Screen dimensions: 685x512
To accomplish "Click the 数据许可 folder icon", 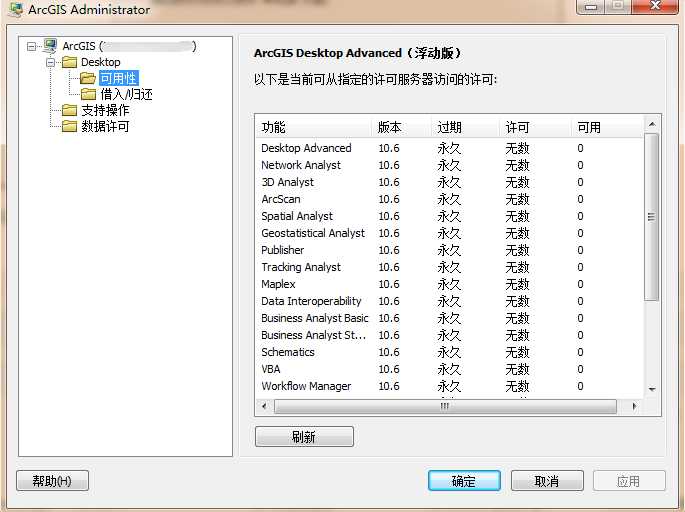I will click(69, 126).
